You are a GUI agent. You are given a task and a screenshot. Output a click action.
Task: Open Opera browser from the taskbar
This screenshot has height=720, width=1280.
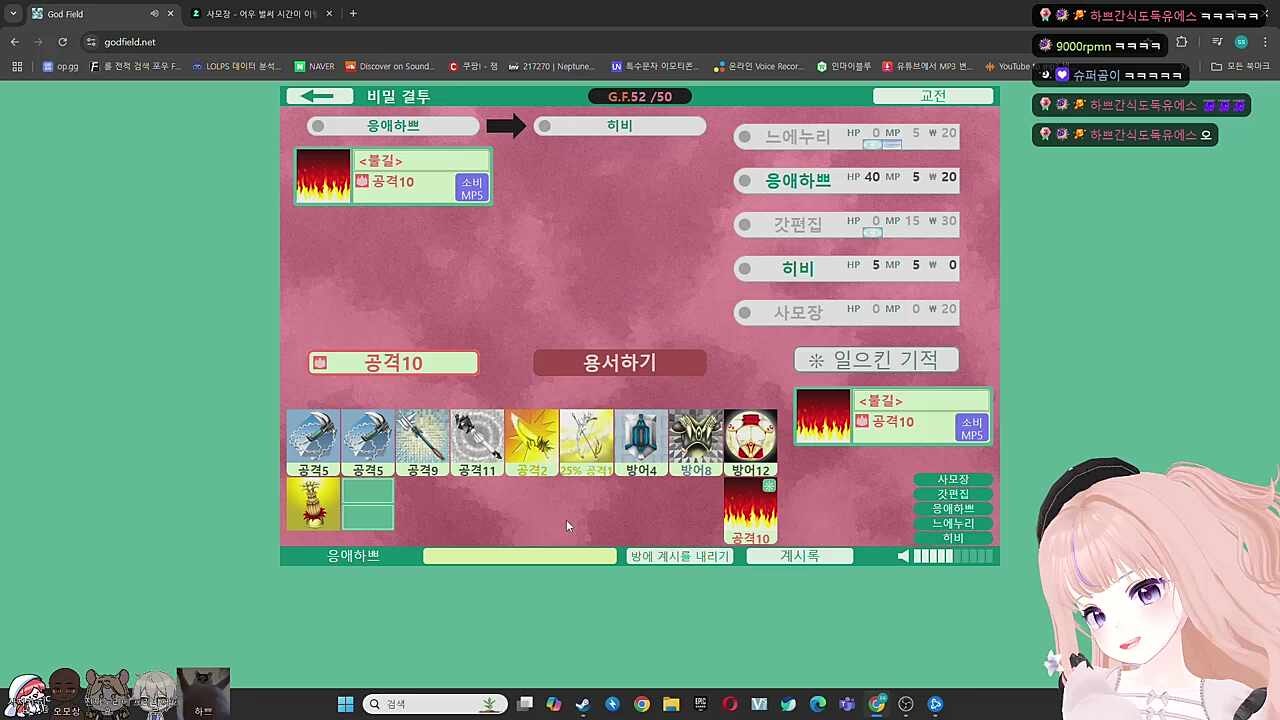point(730,704)
